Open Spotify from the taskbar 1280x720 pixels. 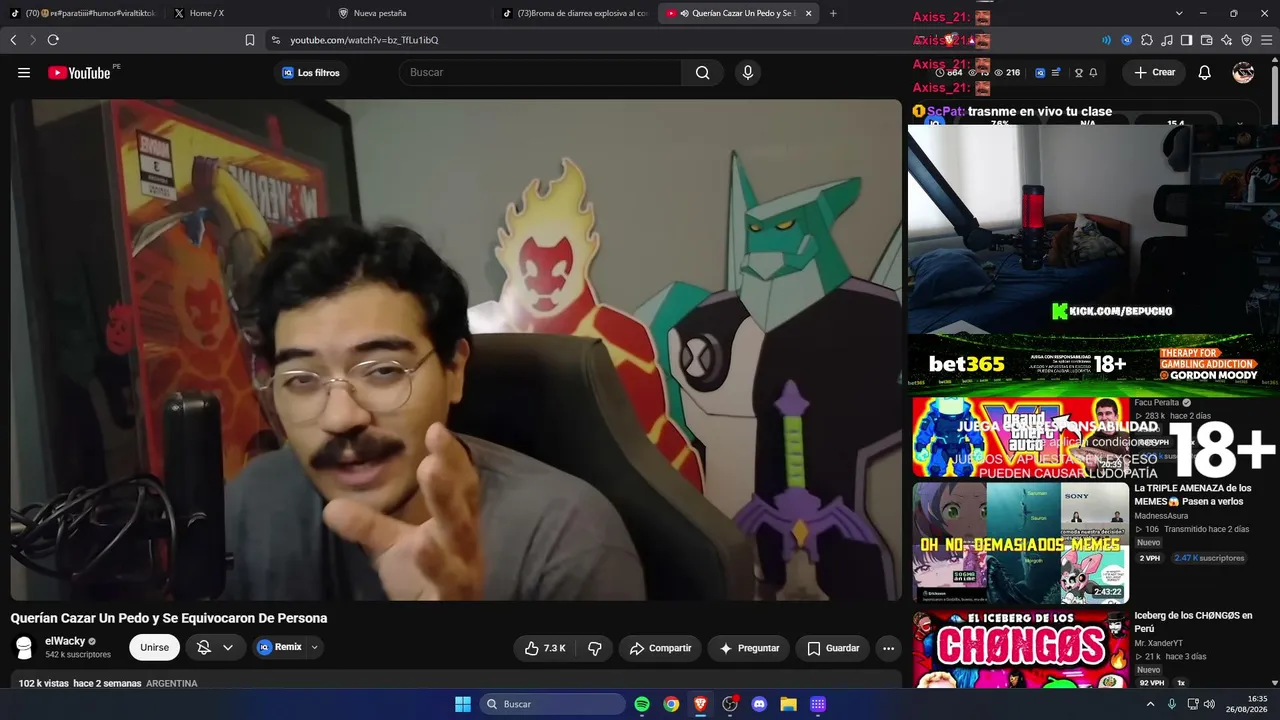[642, 704]
